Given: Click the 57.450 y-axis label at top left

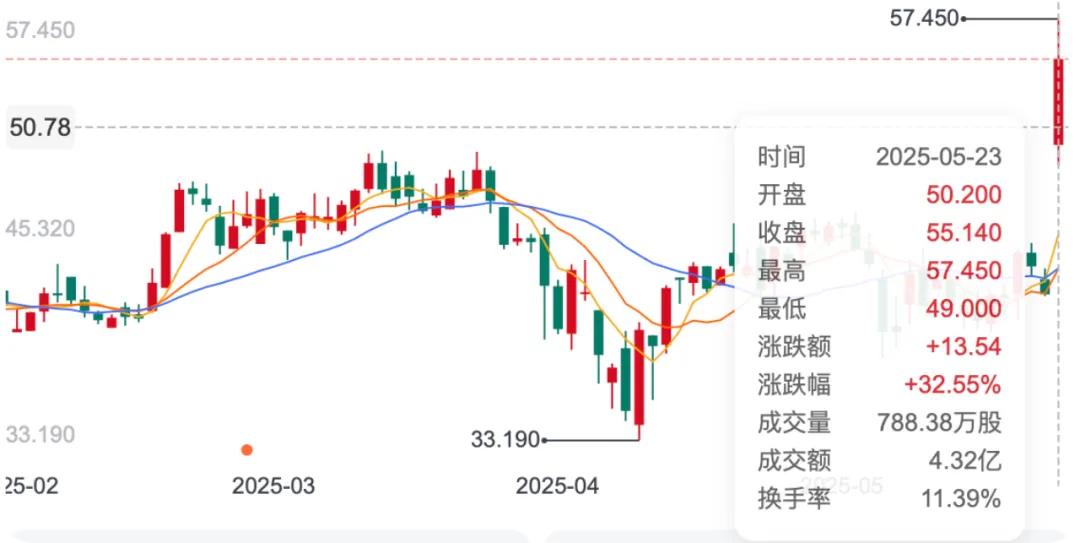Looking at the screenshot, I should (40, 30).
